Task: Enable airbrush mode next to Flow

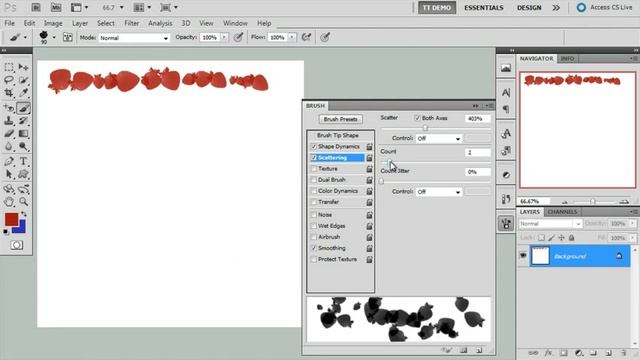Action: click(x=306, y=38)
